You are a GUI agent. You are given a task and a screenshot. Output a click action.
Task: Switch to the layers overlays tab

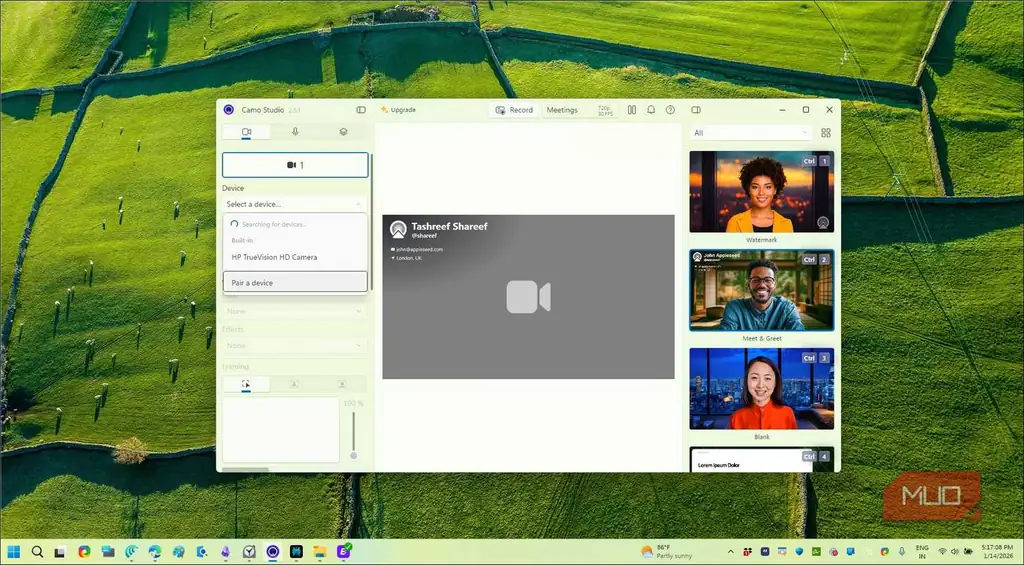[344, 132]
